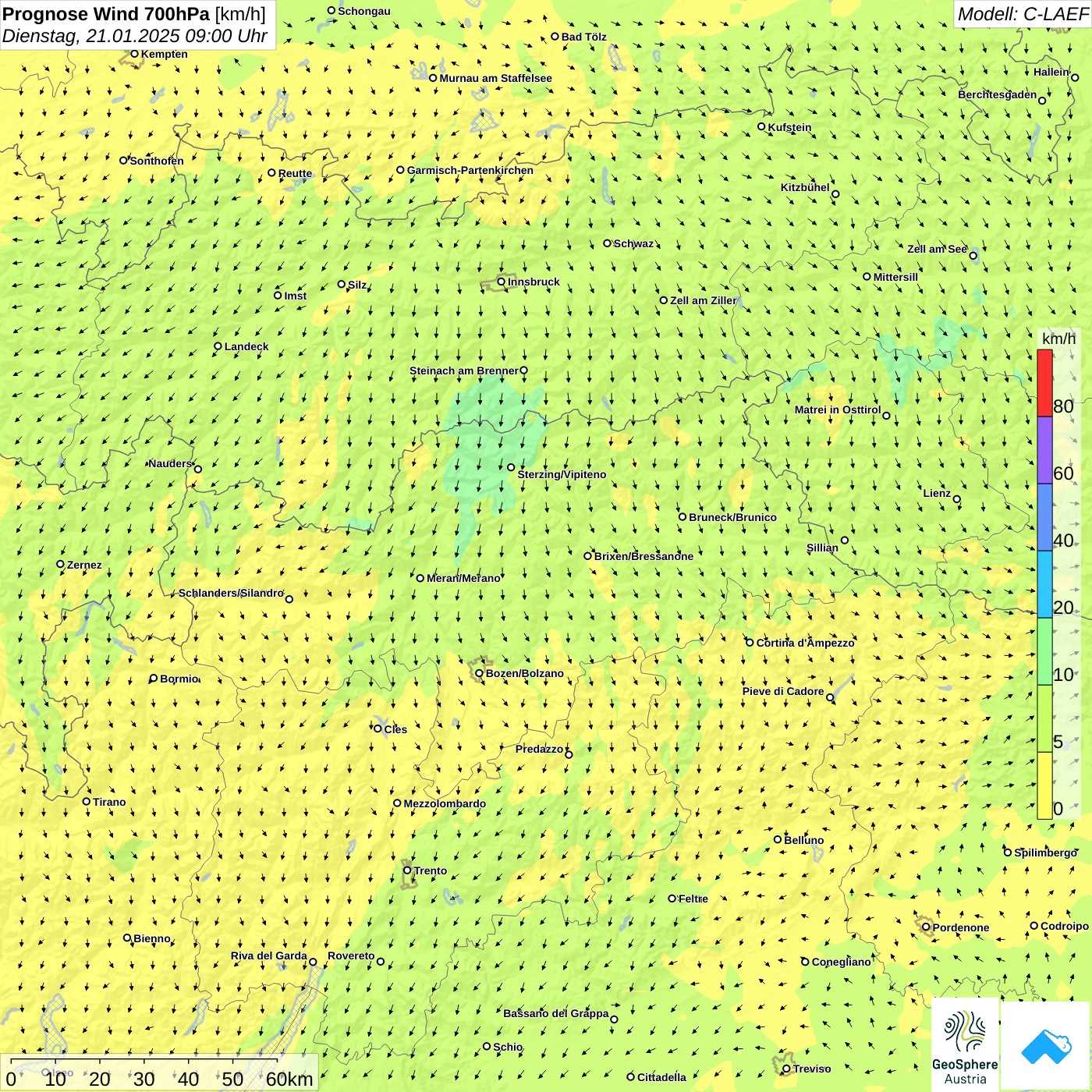Click the Belluno label
The image size is (1092, 1092).
click(803, 840)
